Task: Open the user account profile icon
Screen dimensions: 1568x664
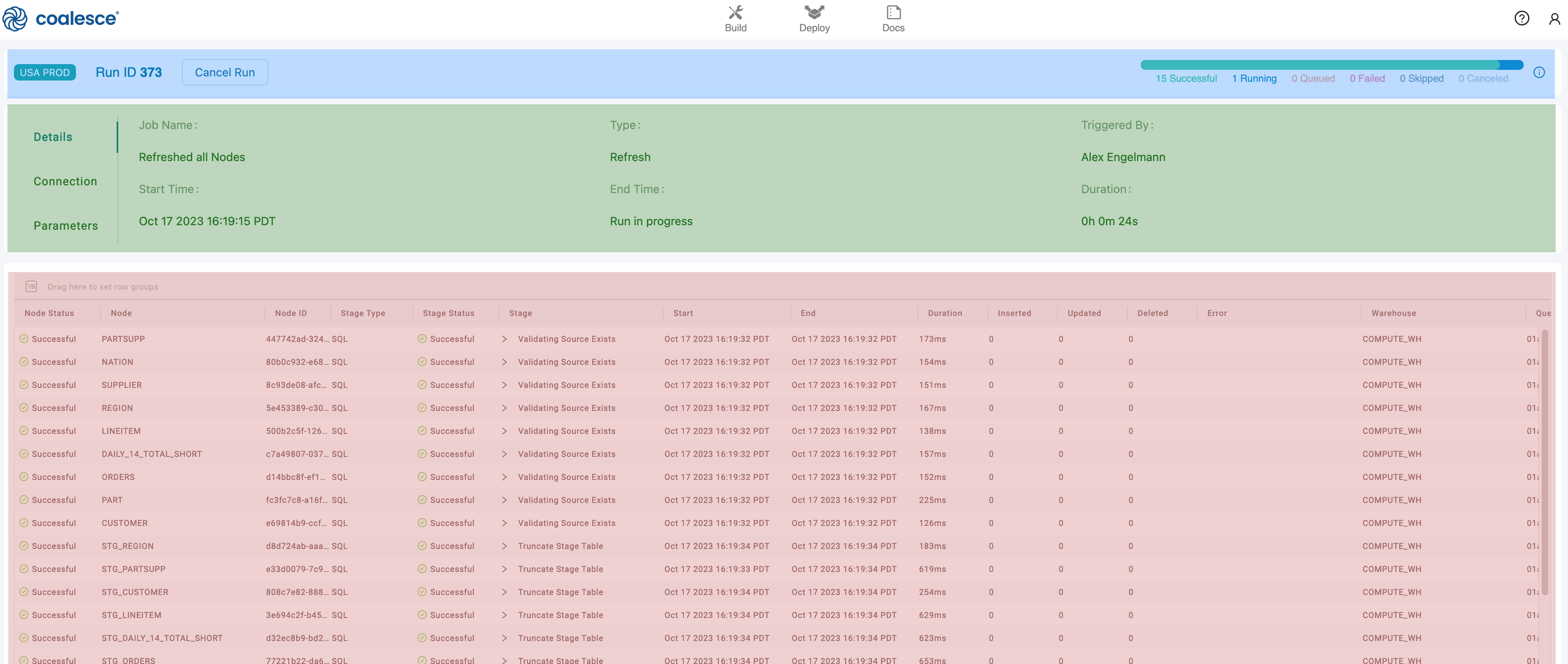Action: click(1554, 19)
